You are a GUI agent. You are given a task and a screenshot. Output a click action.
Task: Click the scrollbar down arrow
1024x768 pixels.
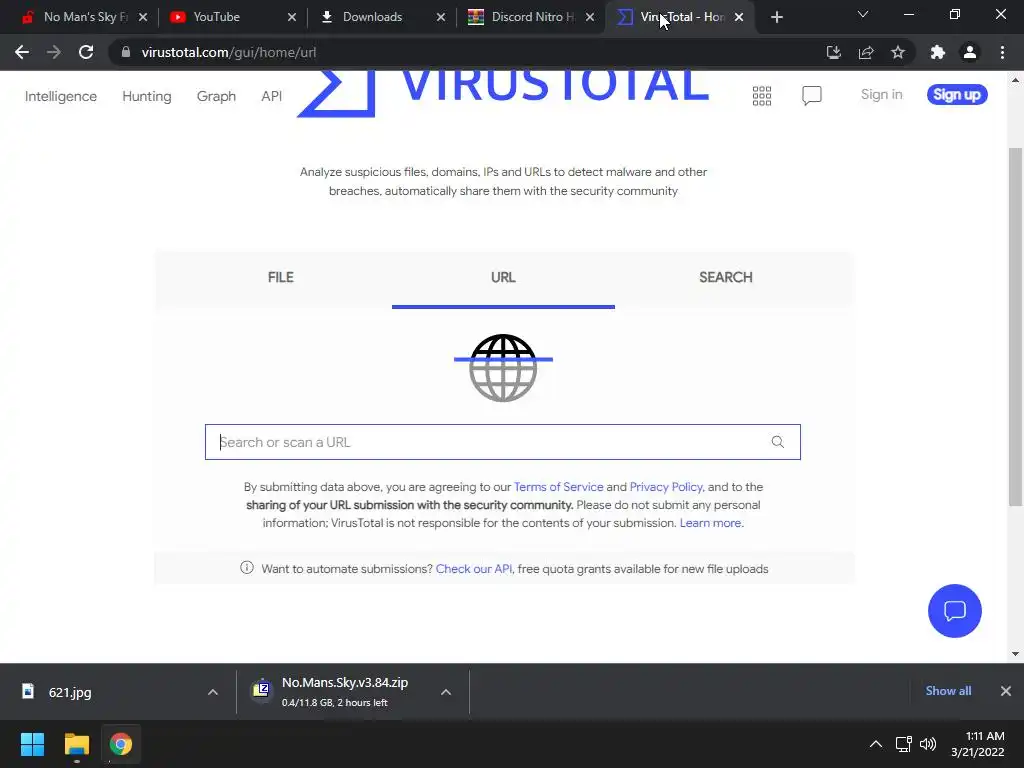pyautogui.click(x=1015, y=654)
